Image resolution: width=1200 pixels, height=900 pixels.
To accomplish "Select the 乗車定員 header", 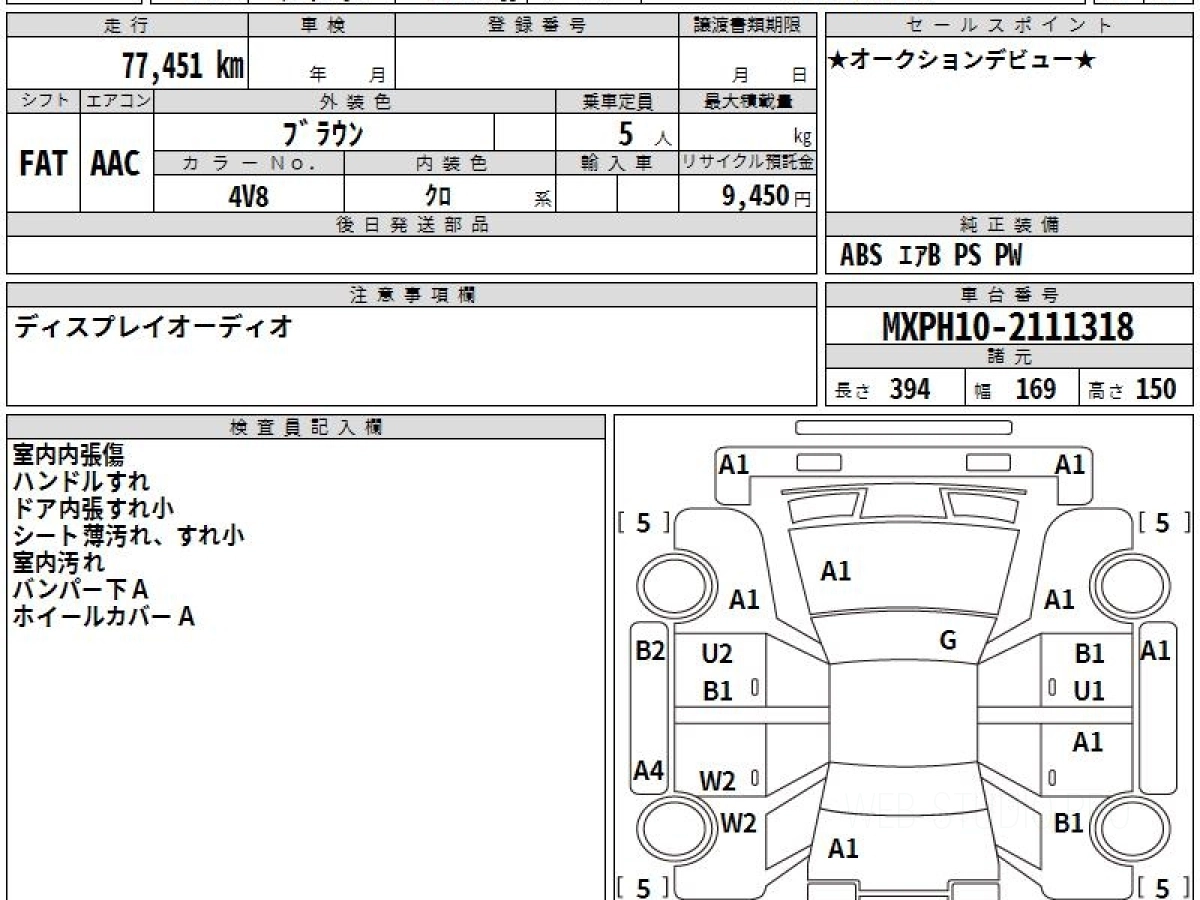I will pos(617,101).
